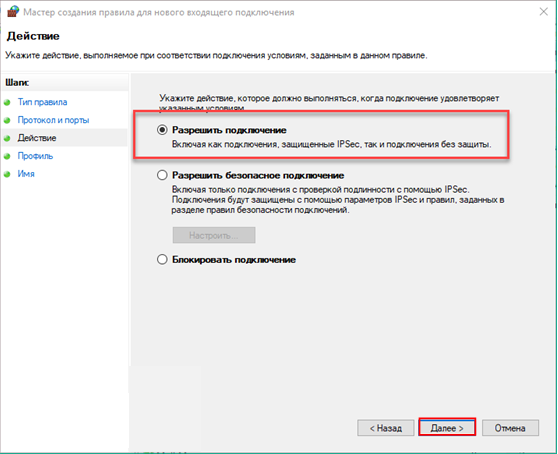The width and height of the screenshot is (558, 454).
Task: Select Блокировать подключение radio button
Action: (x=162, y=259)
